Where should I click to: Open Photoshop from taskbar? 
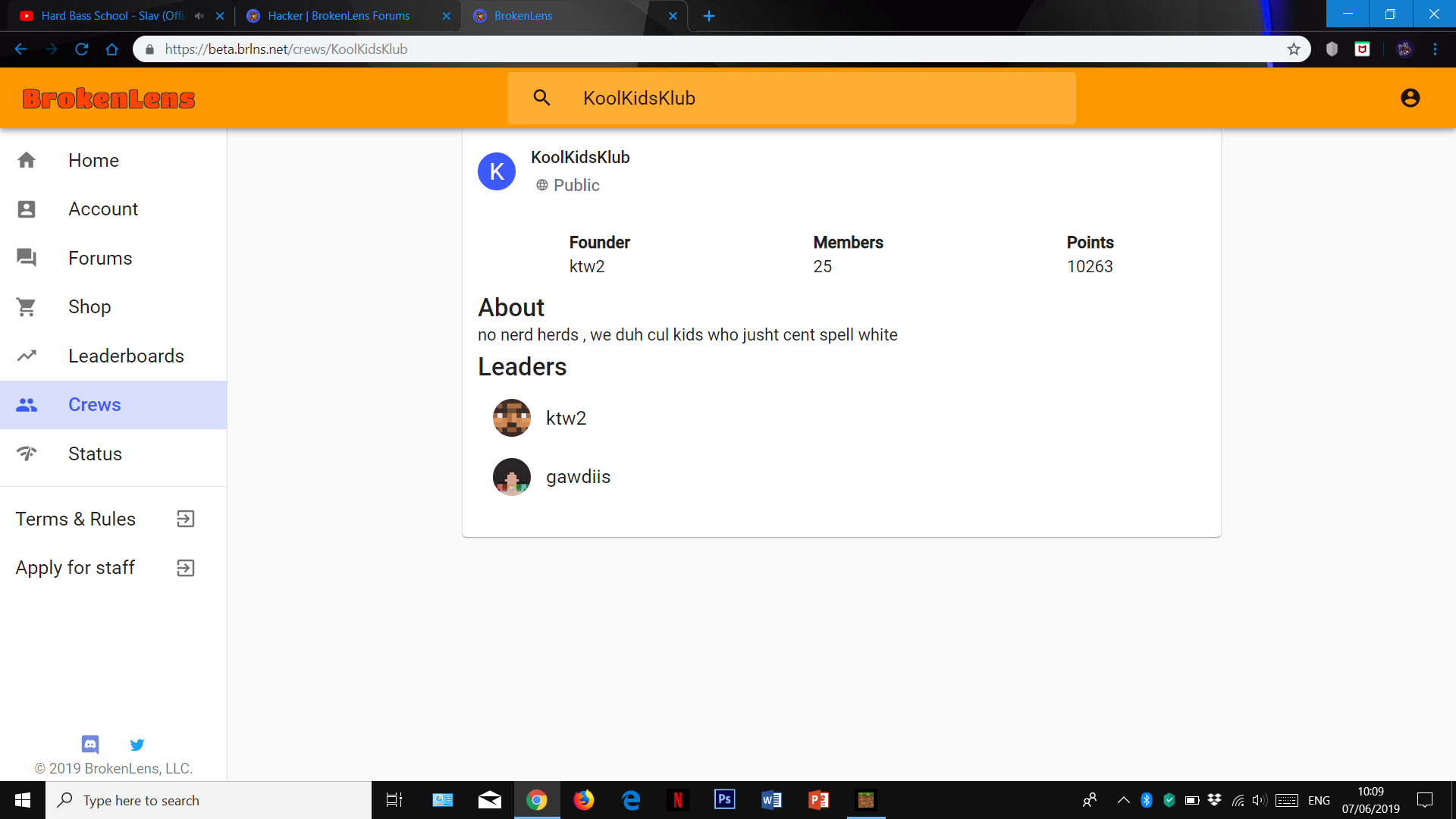coord(725,800)
